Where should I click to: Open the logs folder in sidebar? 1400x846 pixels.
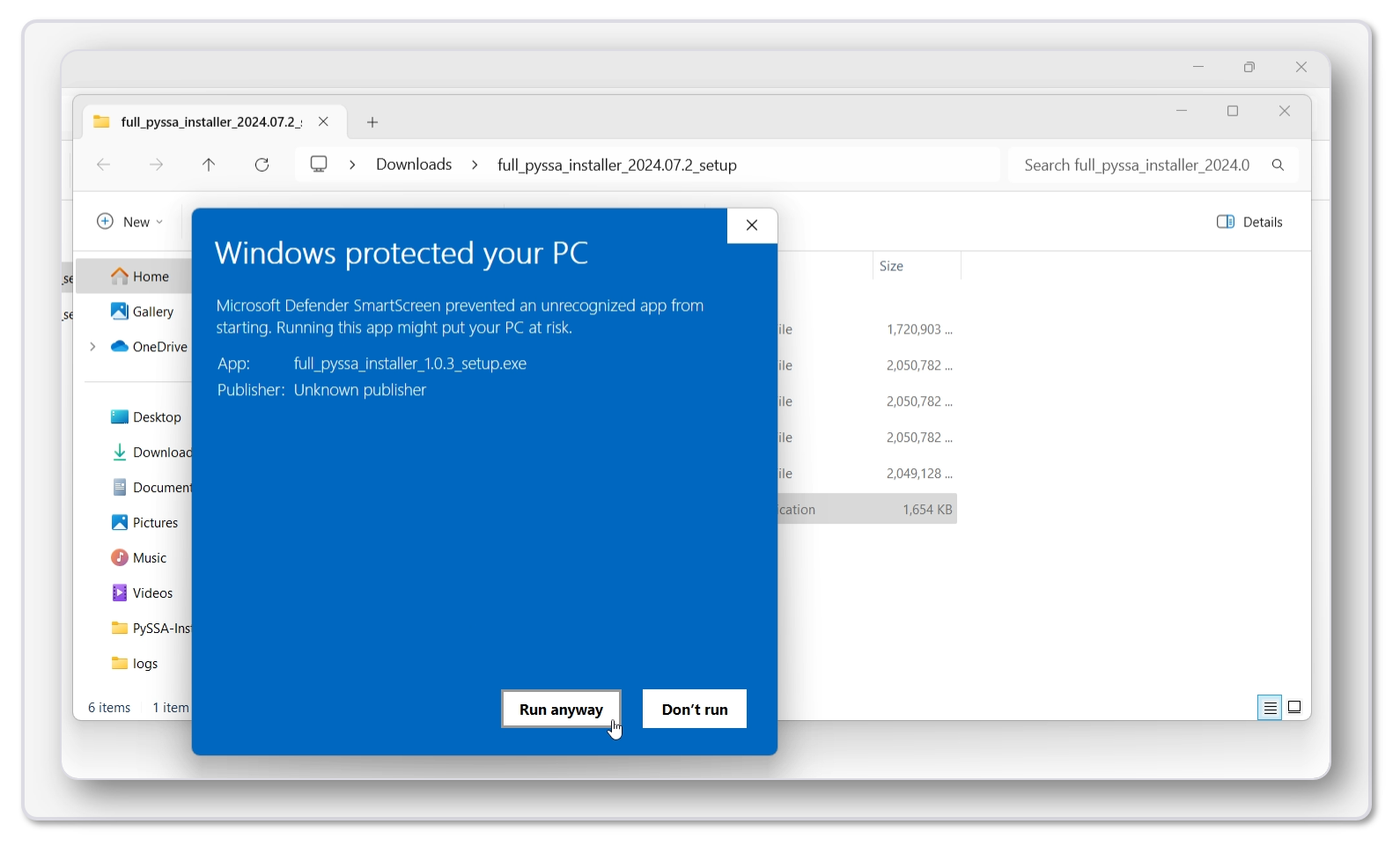[x=135, y=664]
